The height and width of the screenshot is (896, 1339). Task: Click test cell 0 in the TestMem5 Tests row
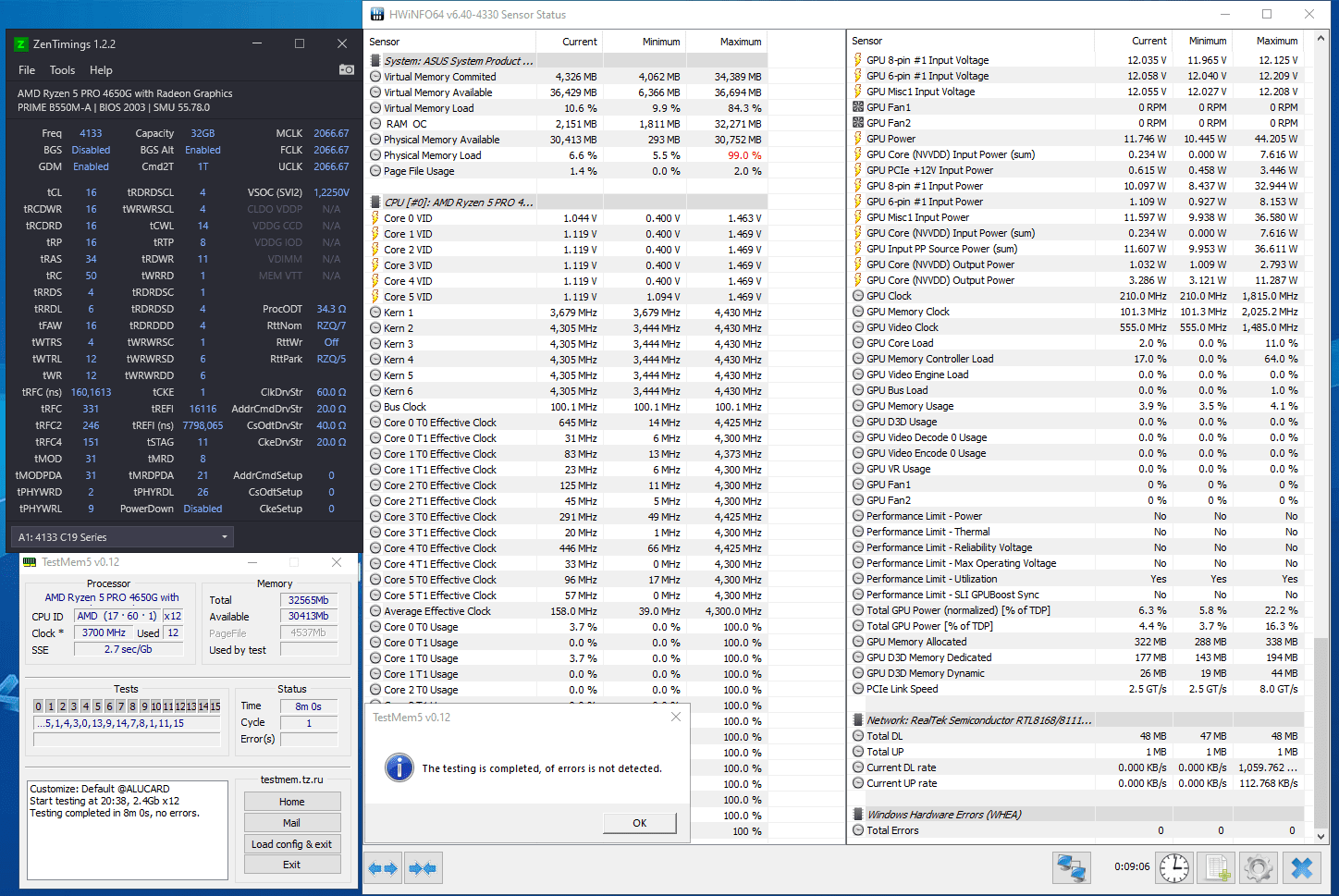point(38,706)
